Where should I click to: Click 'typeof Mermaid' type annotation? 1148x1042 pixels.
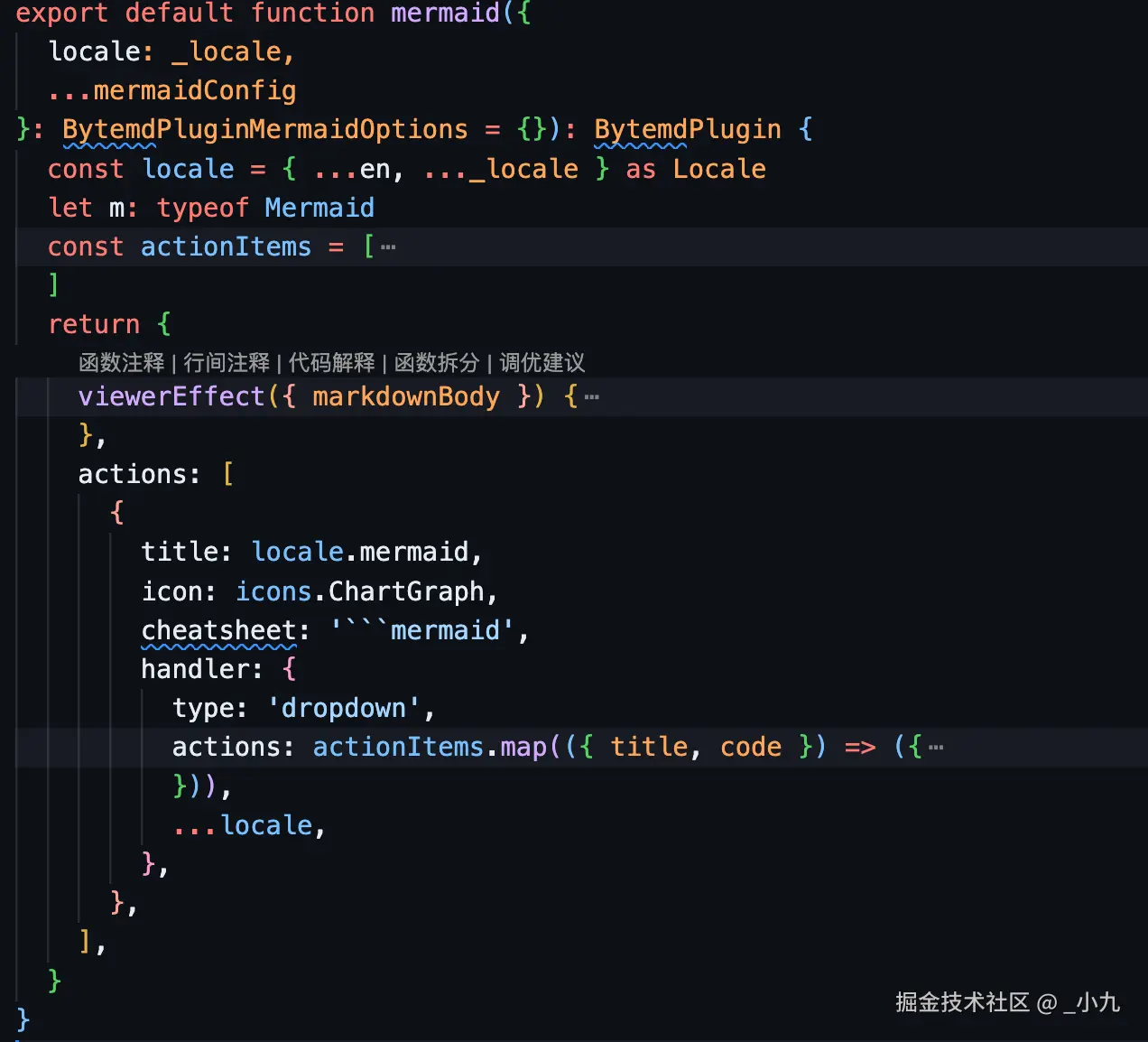tap(265, 208)
